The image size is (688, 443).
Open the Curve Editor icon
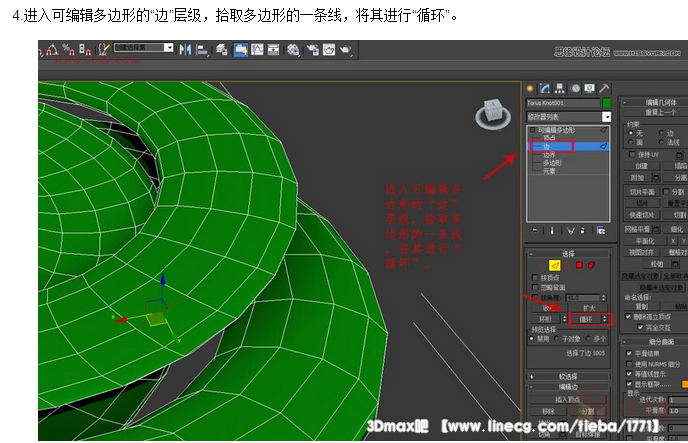point(257,50)
